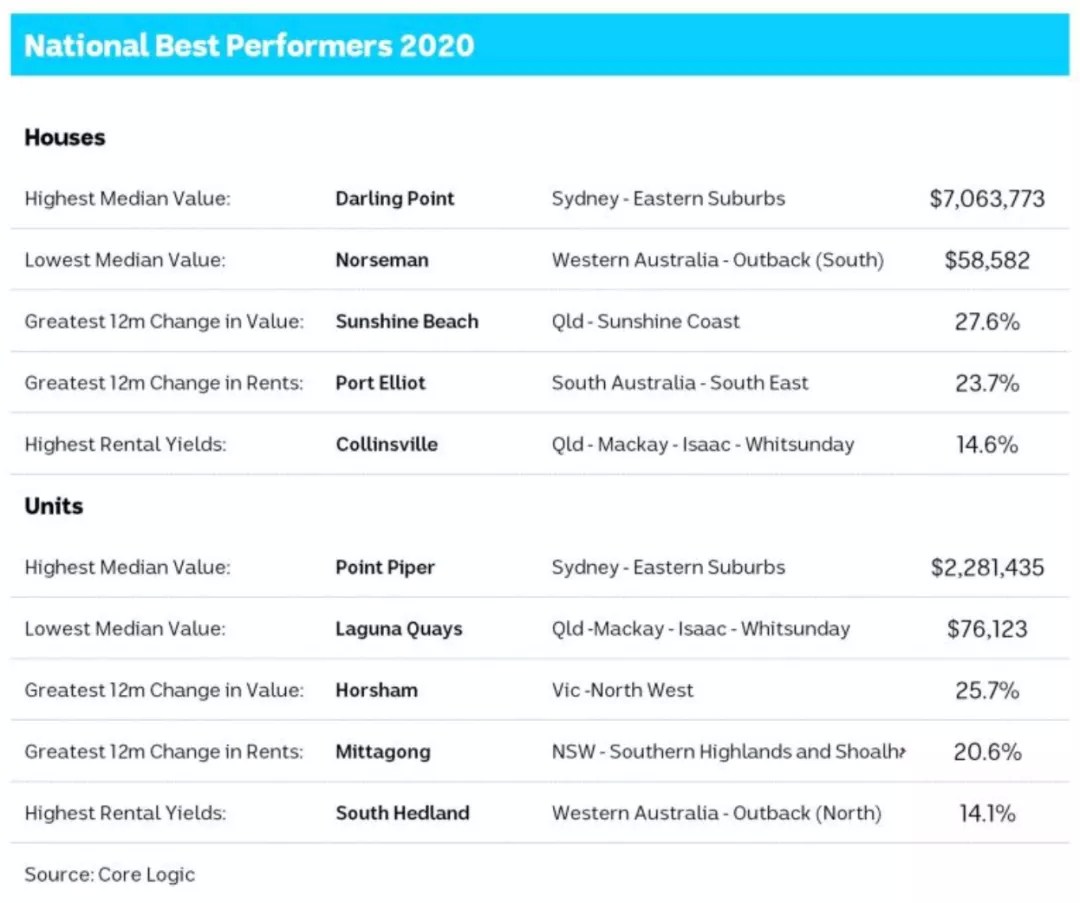
Task: Select the $58,582 lowest house value
Action: click(986, 260)
